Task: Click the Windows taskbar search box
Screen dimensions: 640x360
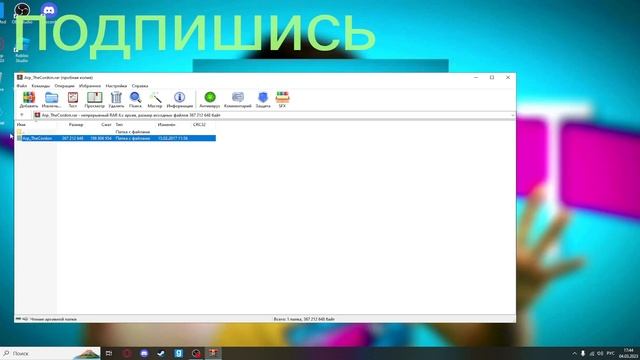Action: (x=50, y=353)
